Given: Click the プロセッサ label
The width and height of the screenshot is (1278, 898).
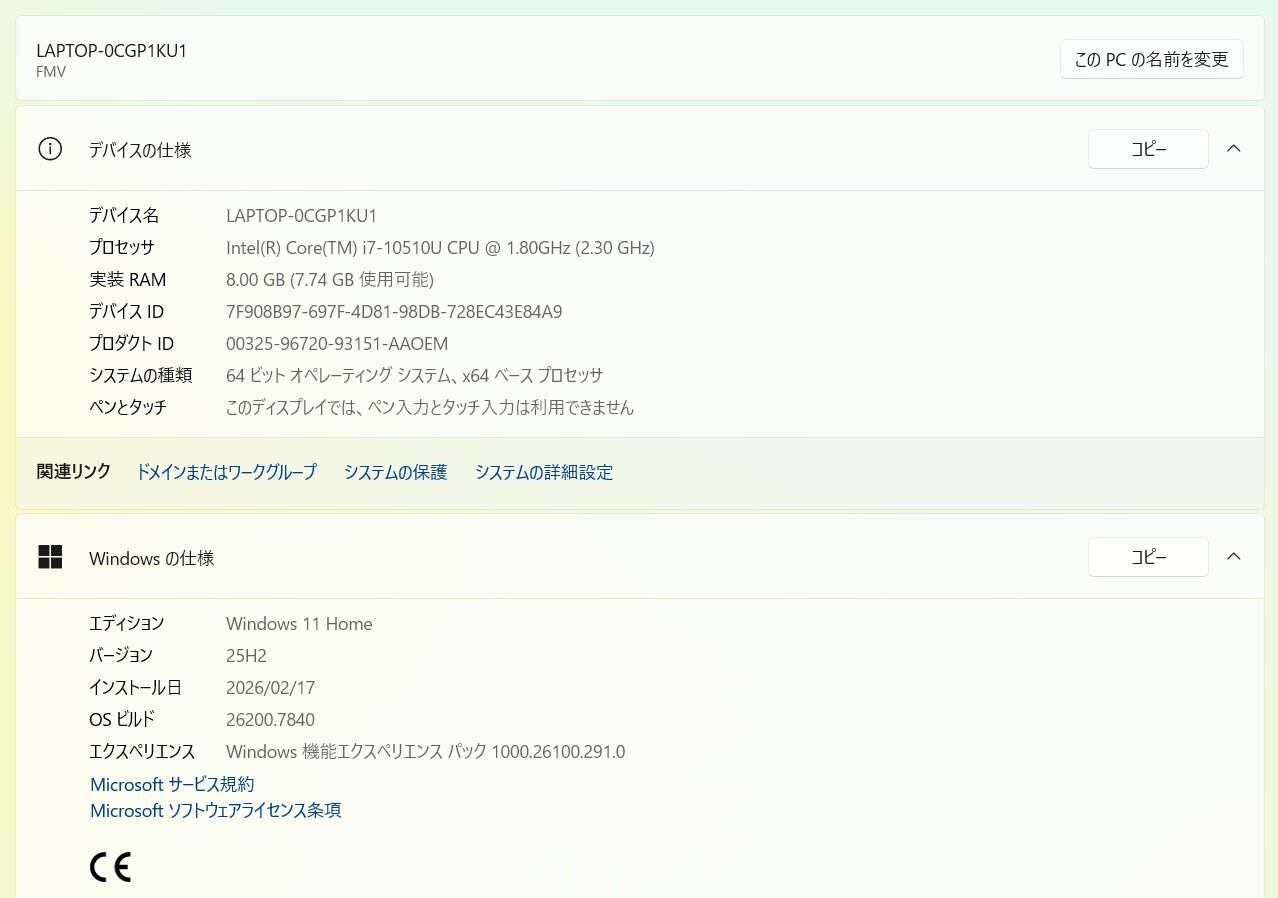Looking at the screenshot, I should point(122,248).
